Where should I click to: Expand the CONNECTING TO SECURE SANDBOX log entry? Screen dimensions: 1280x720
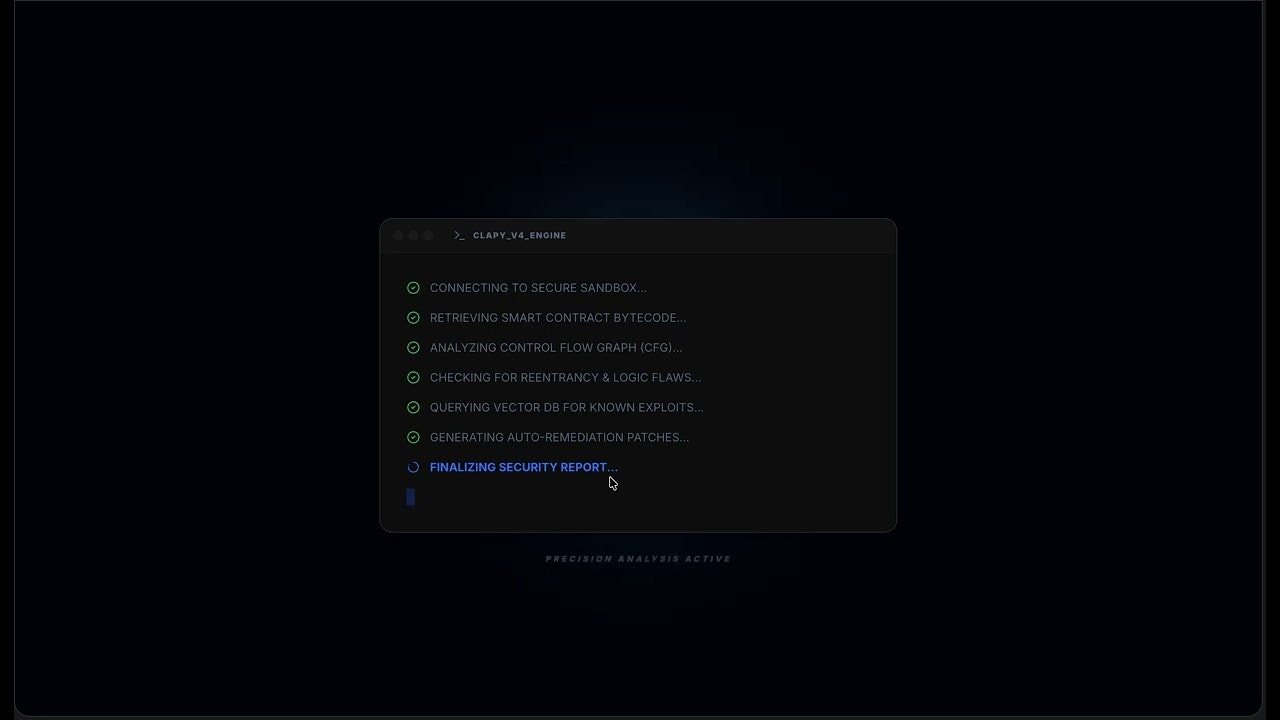tap(538, 288)
